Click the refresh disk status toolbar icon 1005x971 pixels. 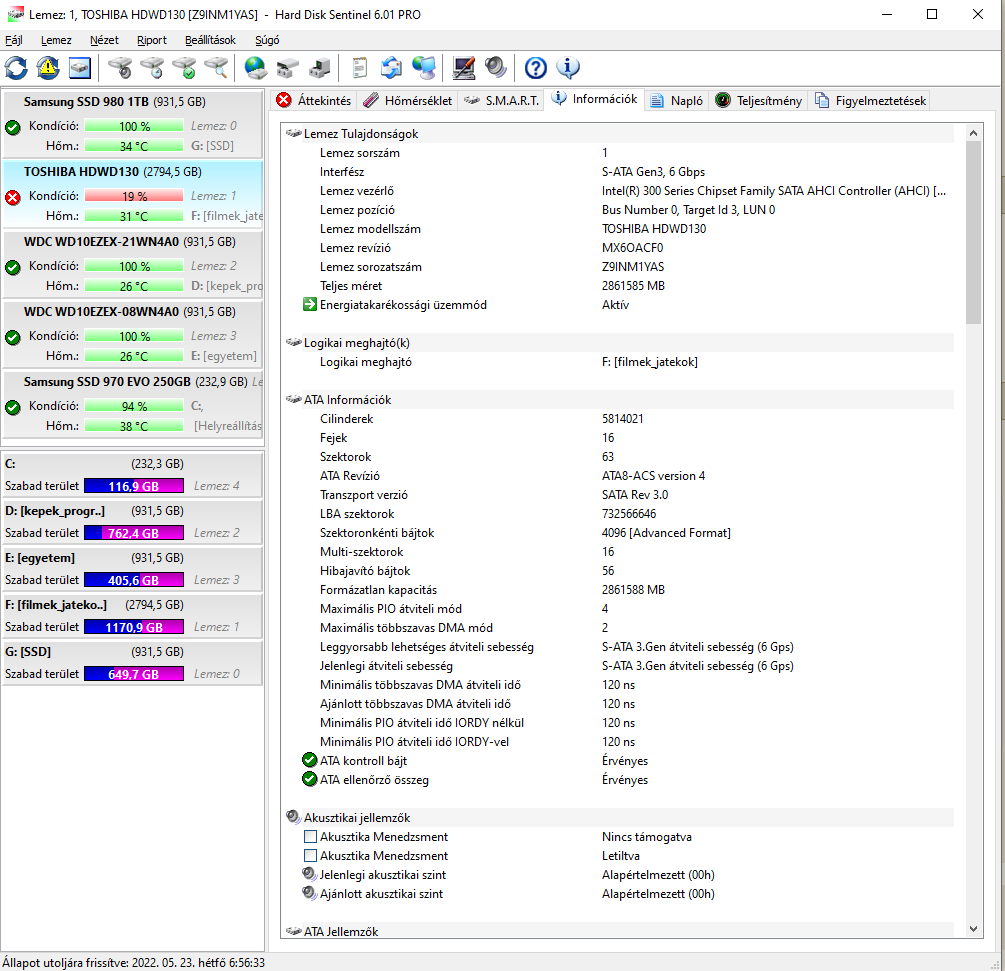click(x=16, y=67)
